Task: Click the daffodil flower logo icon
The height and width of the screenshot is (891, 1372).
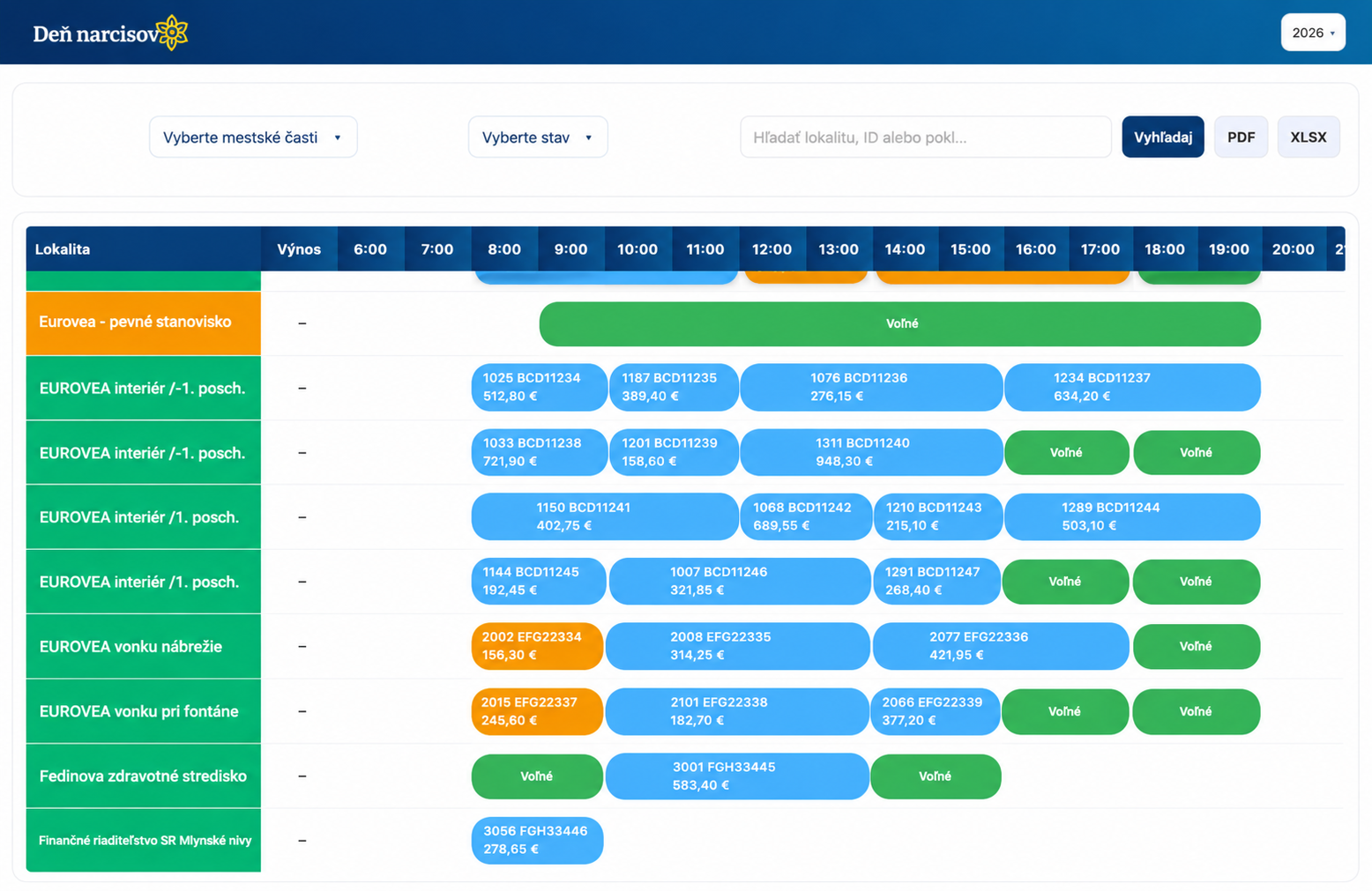Action: pyautogui.click(x=172, y=33)
